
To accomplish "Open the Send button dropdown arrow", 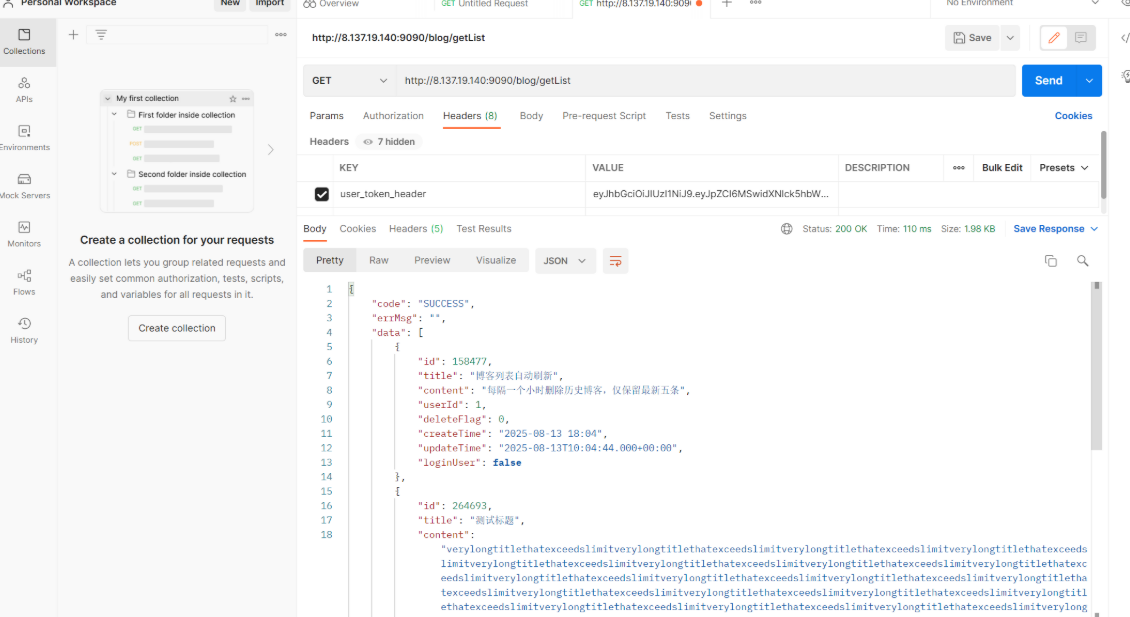I will [1089, 81].
